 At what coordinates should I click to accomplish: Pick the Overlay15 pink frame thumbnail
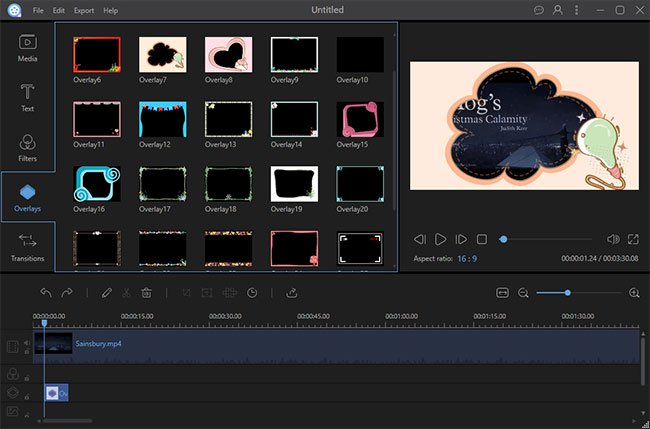360,119
